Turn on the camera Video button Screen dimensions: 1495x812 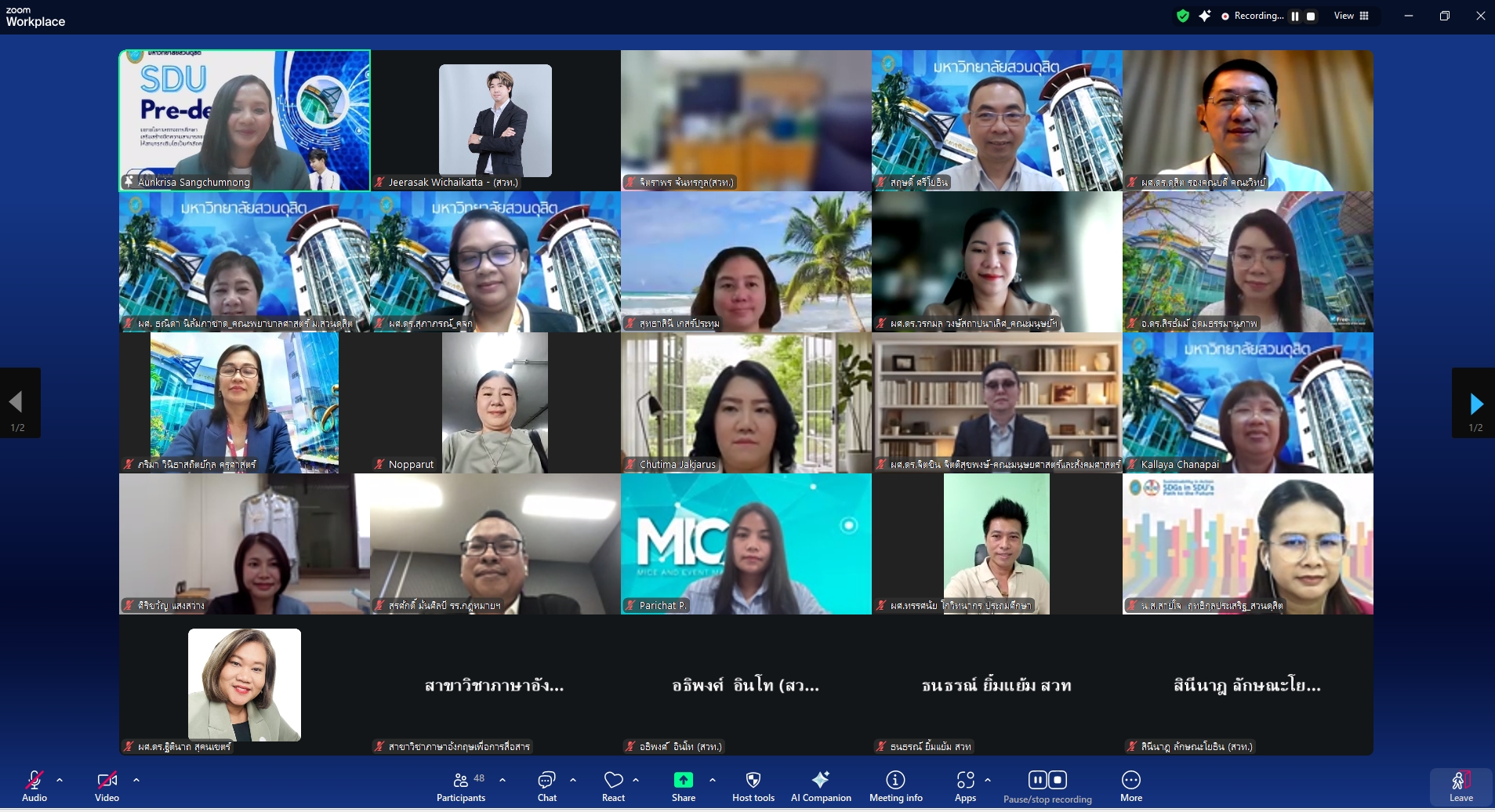[107, 786]
